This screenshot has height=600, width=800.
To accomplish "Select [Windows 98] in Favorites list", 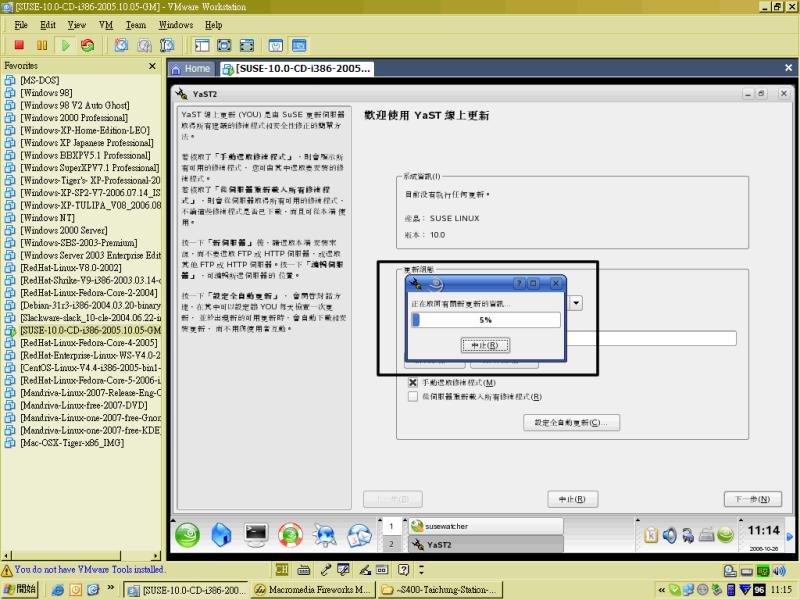I will 46,92.
